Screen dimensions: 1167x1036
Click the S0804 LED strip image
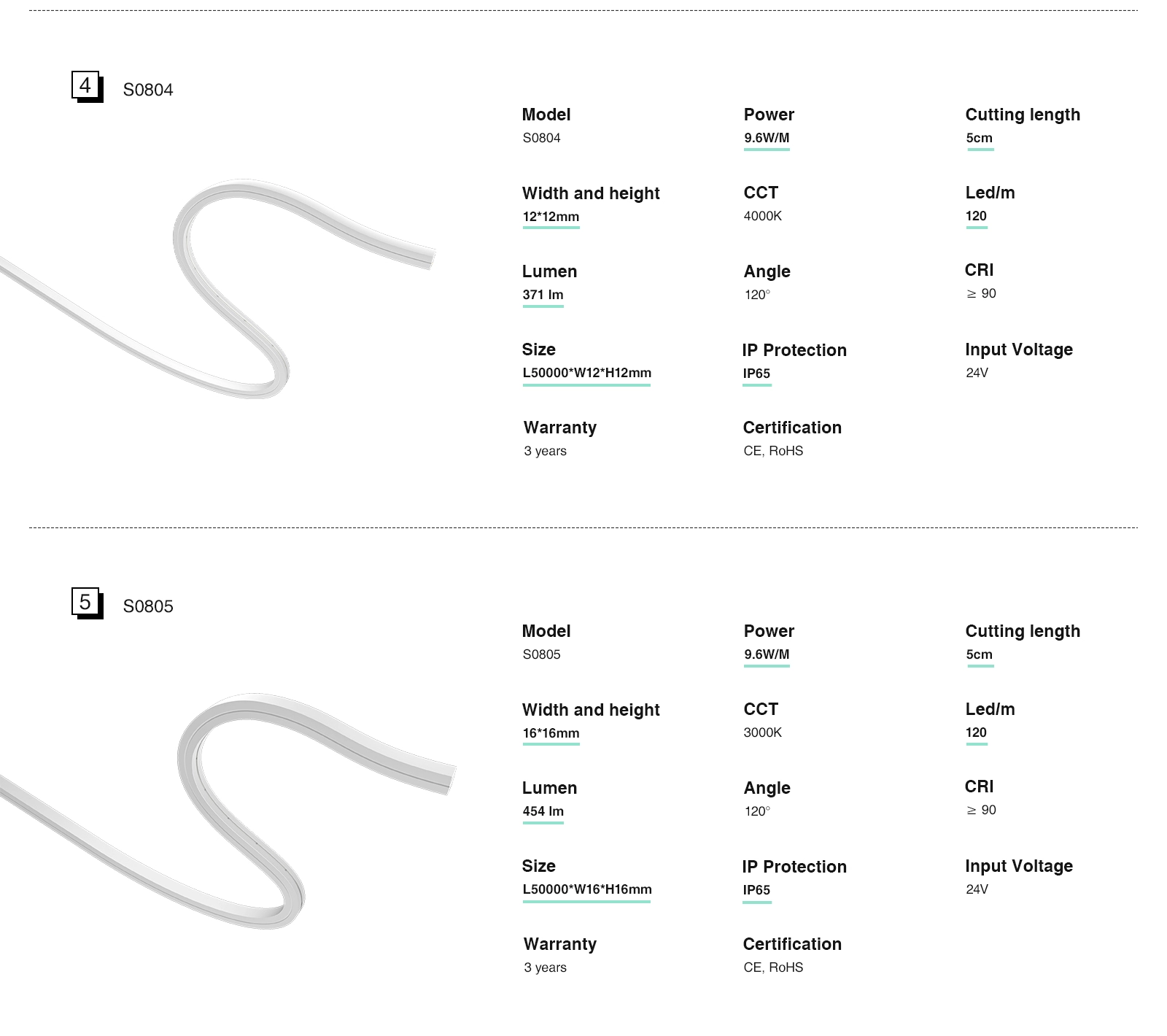click(219, 292)
